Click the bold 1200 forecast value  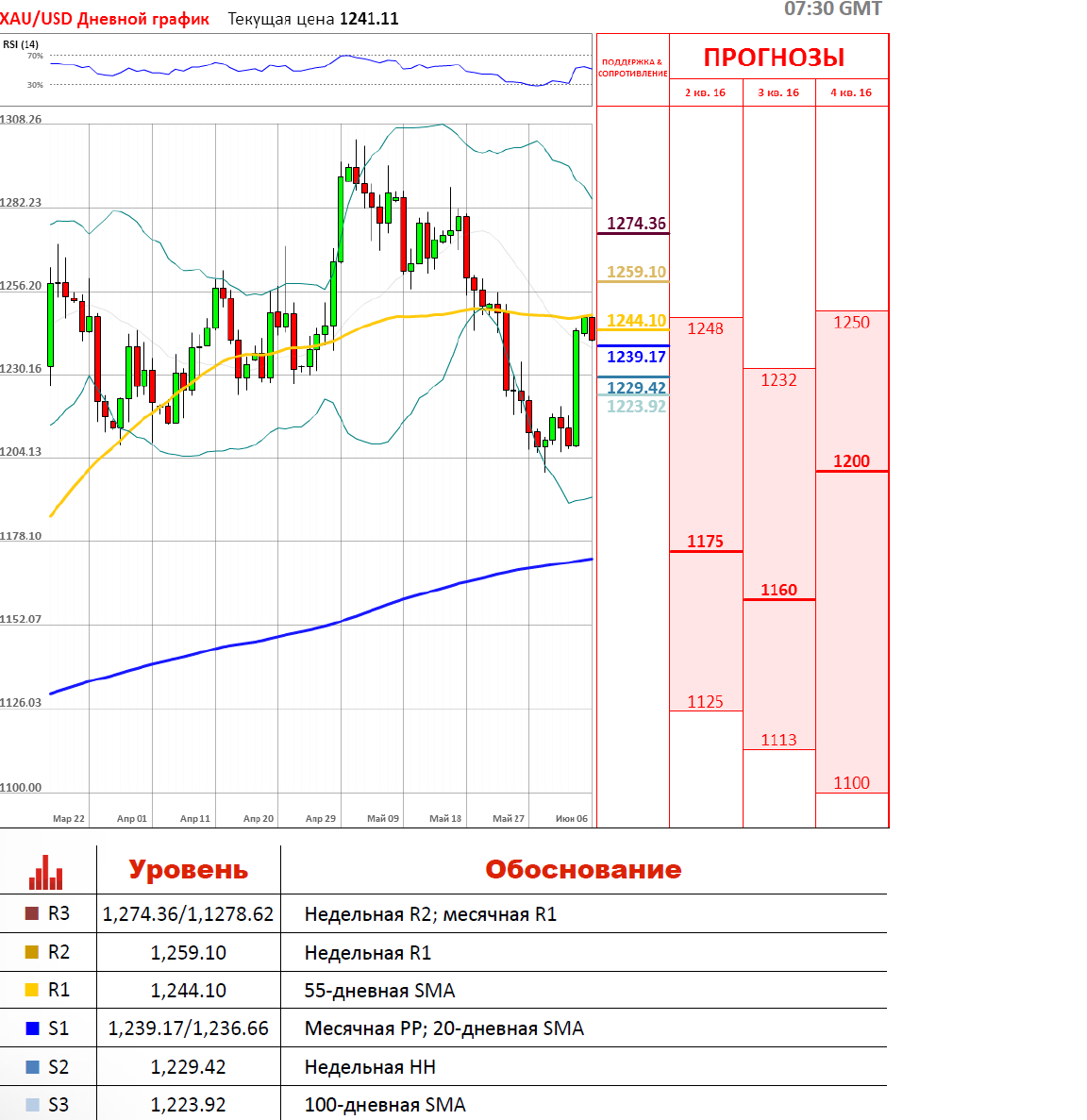(851, 461)
